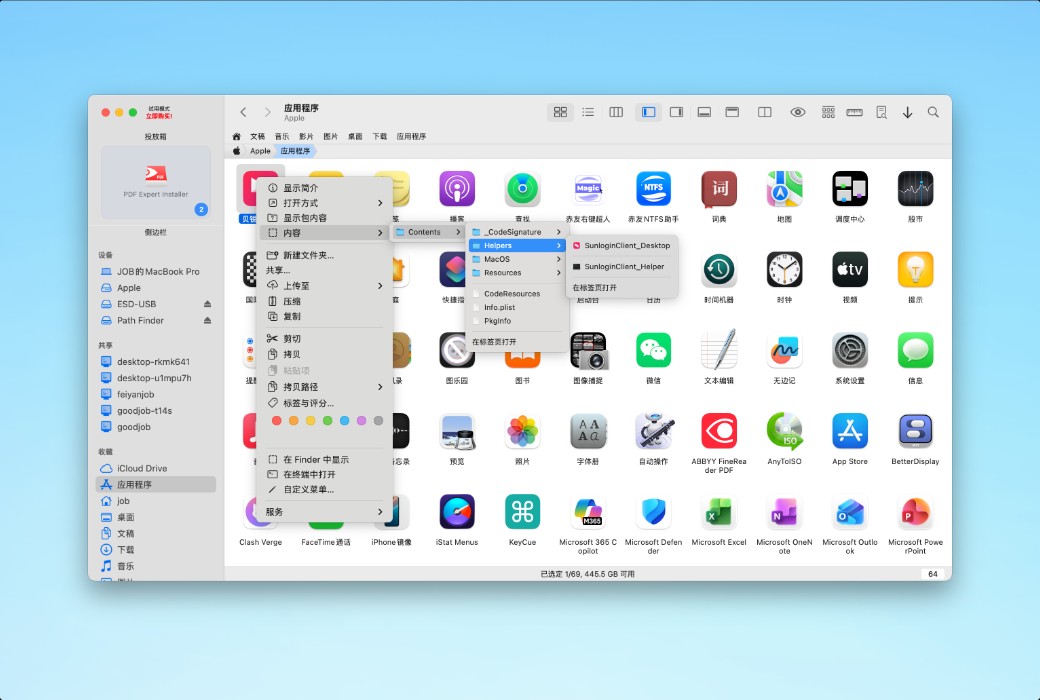Image resolution: width=1040 pixels, height=700 pixels.
Task: Open the 系统设置 System Settings icon
Action: (x=850, y=350)
